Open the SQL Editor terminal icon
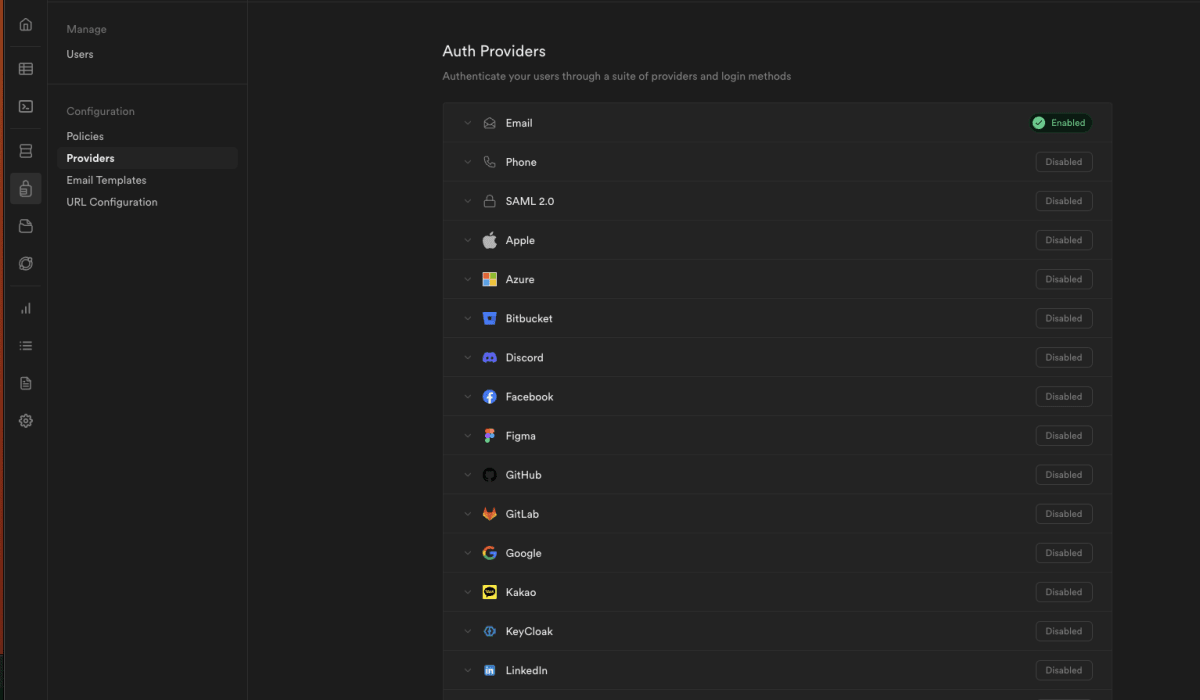This screenshot has height=700, width=1200. (26, 106)
